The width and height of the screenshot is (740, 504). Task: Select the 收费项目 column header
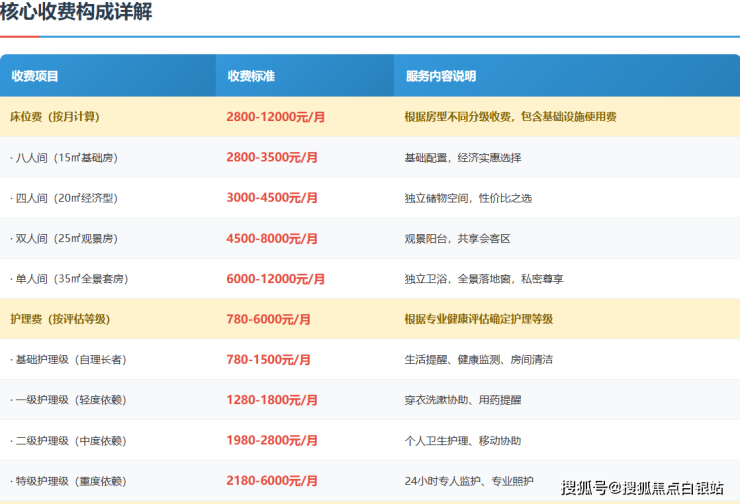click(35, 76)
